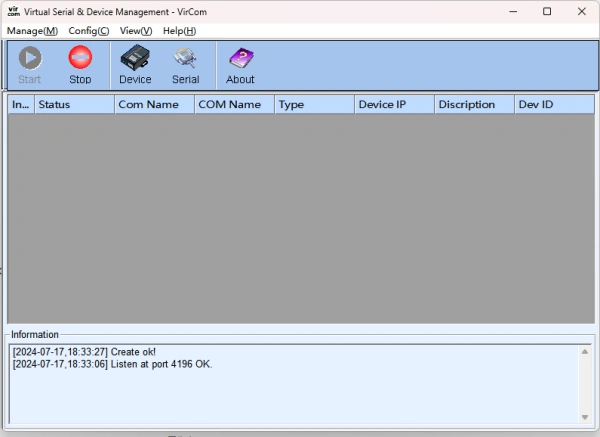Sort by the Device IP column header

pyautogui.click(x=395, y=104)
